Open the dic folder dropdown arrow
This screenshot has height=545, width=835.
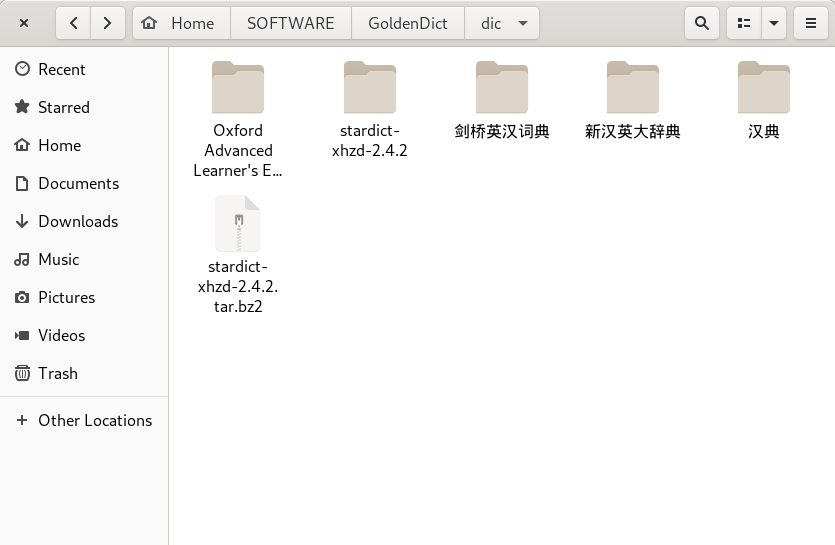(x=523, y=23)
